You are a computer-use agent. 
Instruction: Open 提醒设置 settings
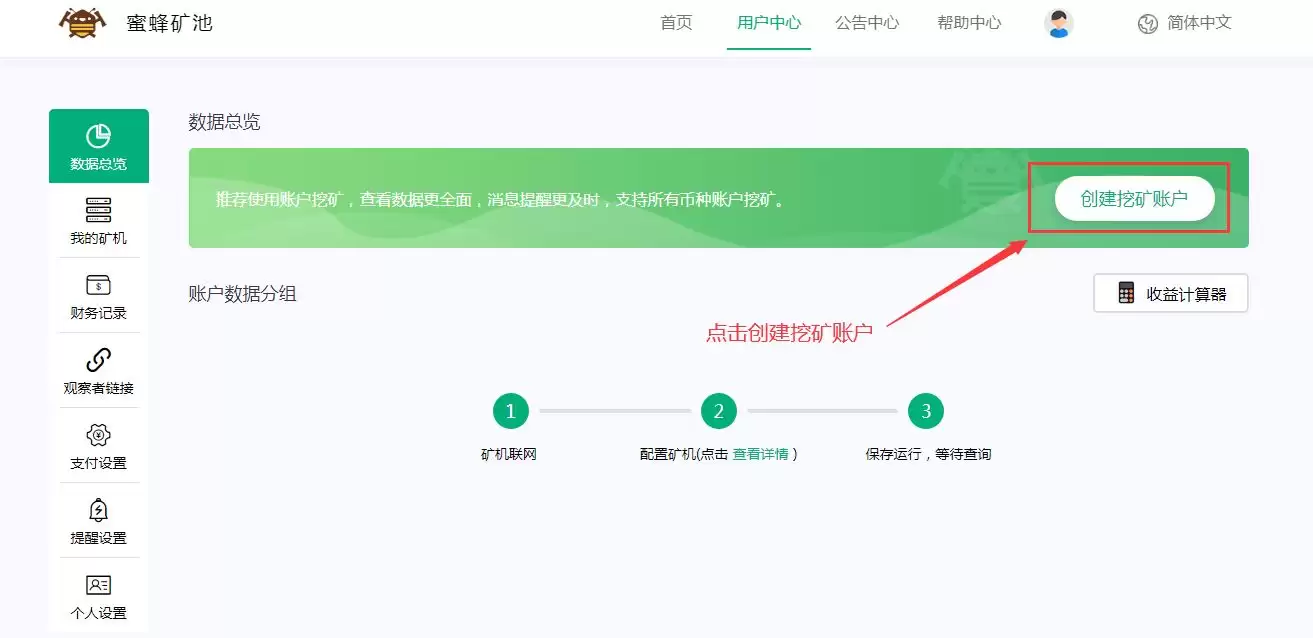(x=98, y=519)
